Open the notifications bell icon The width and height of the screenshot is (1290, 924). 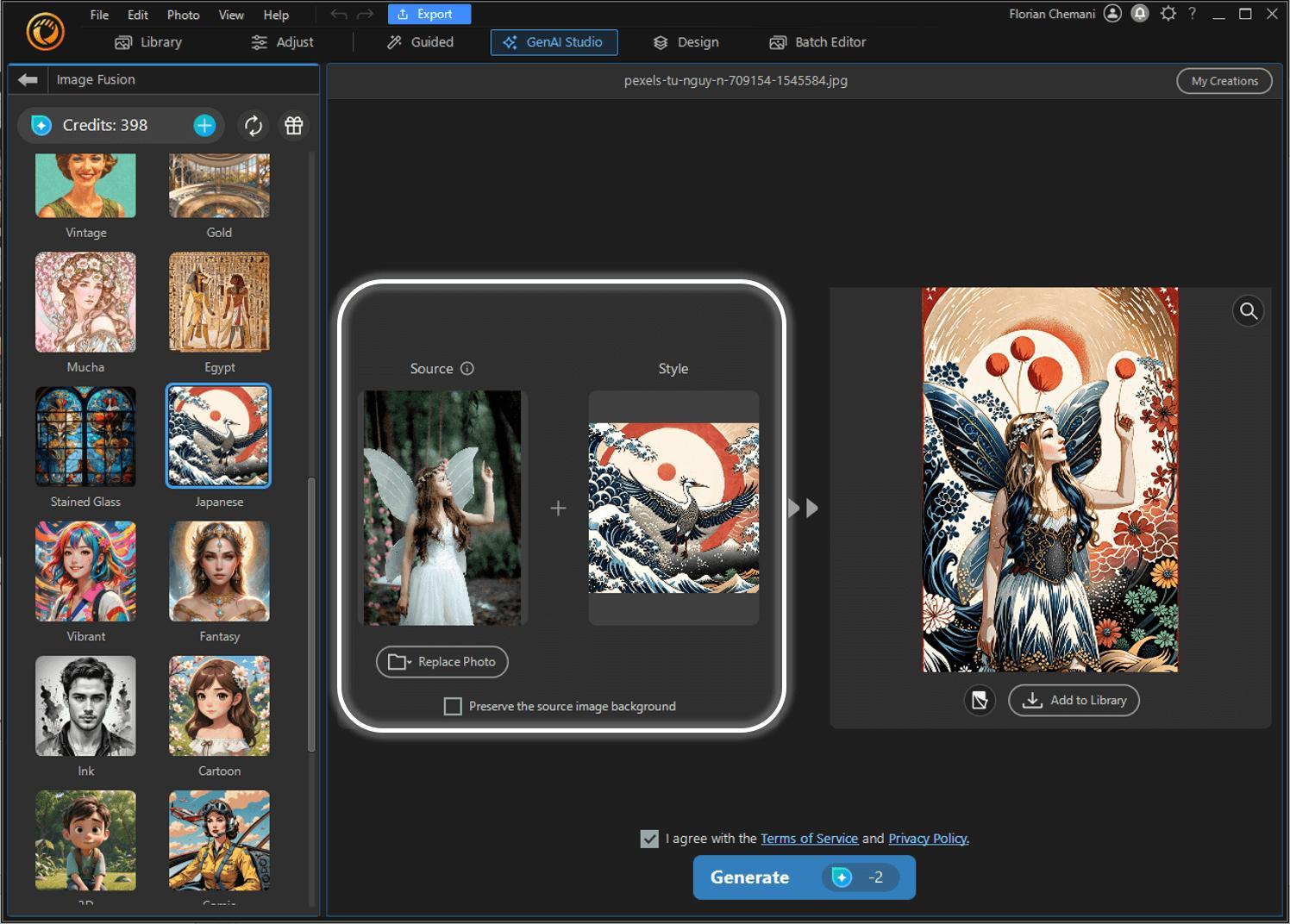(1139, 14)
